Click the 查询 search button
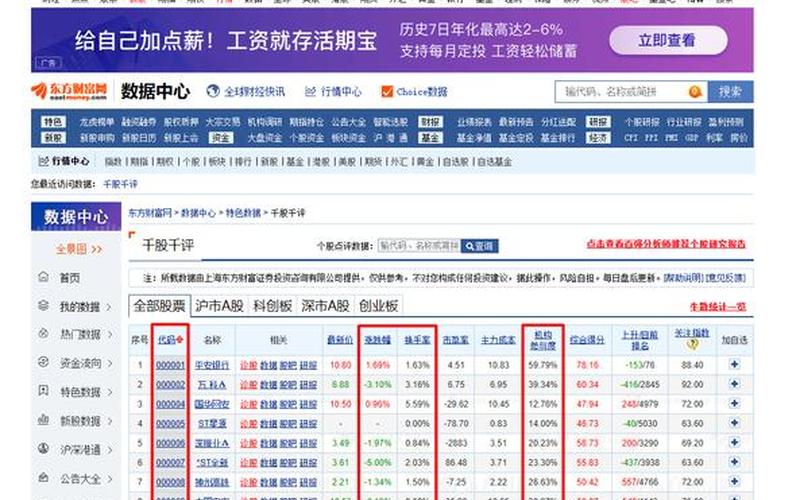Viewport: 800px width, 500px height. point(480,246)
